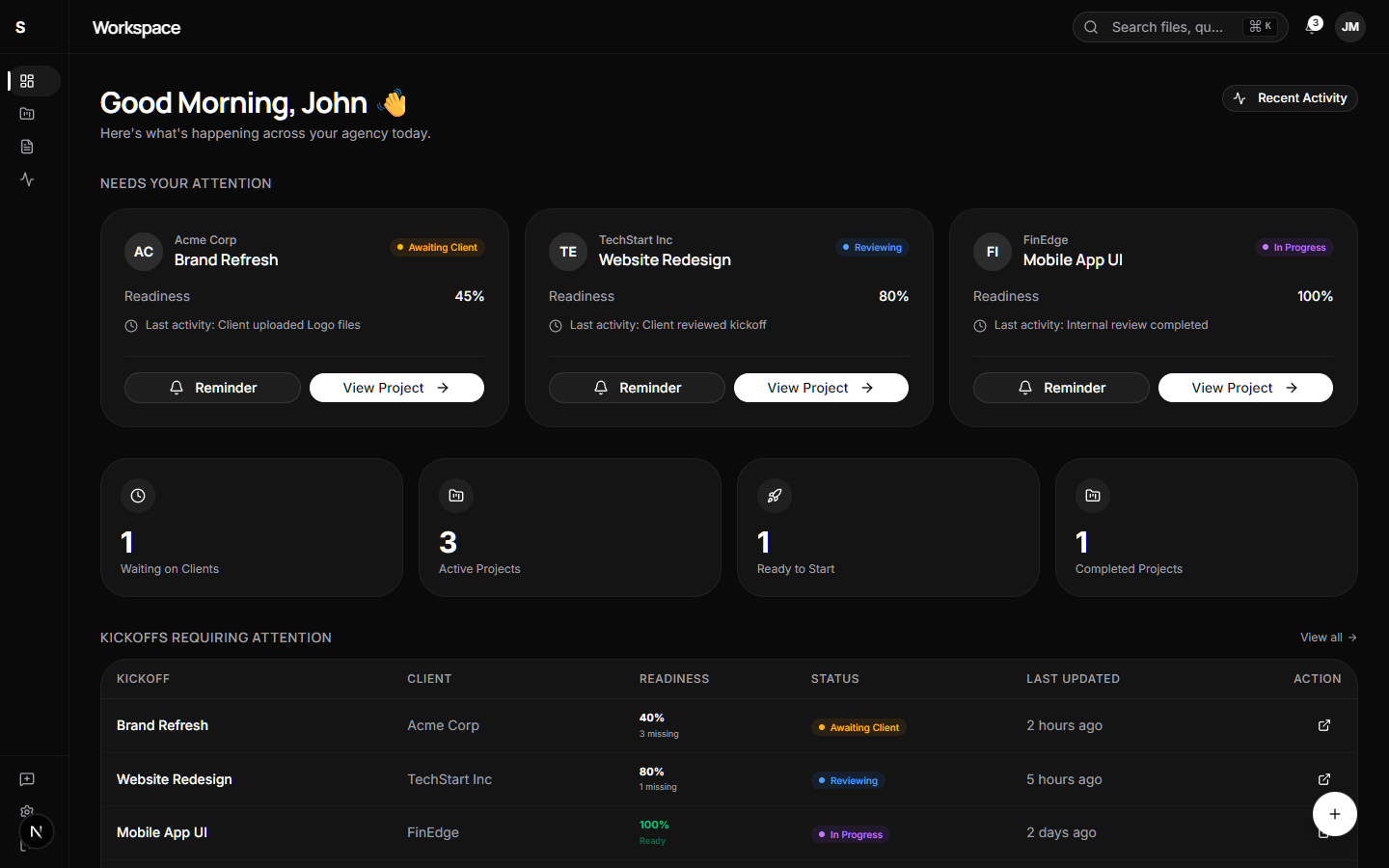1389x868 pixels.
Task: Click the folder icon on Active Projects card
Action: click(x=456, y=496)
